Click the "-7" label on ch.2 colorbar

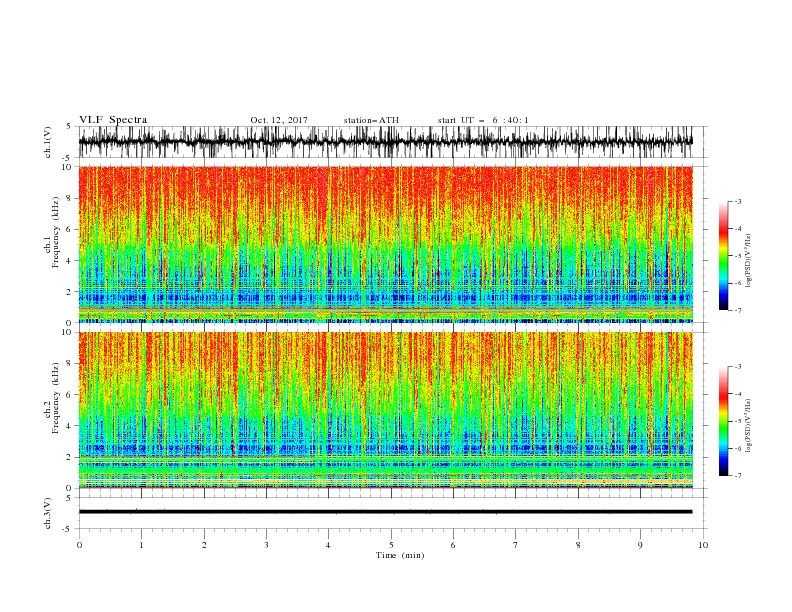pos(738,476)
